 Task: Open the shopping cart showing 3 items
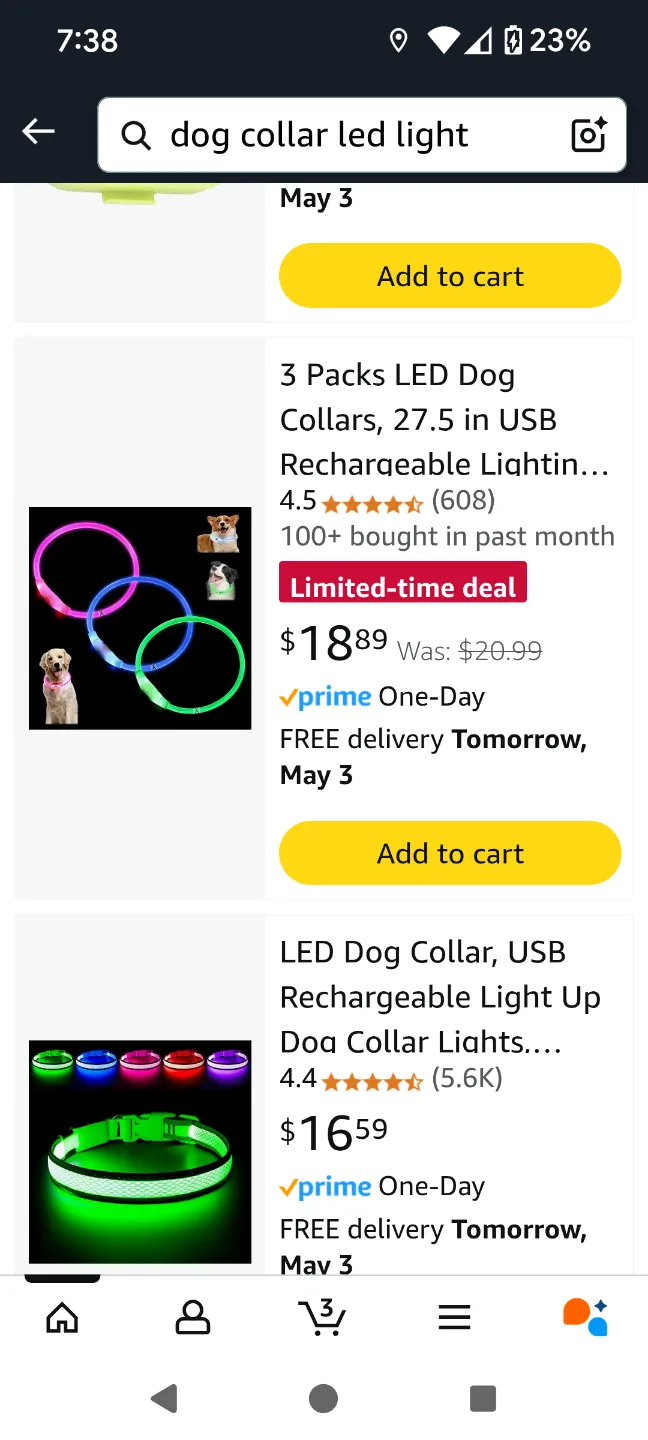[322, 1317]
